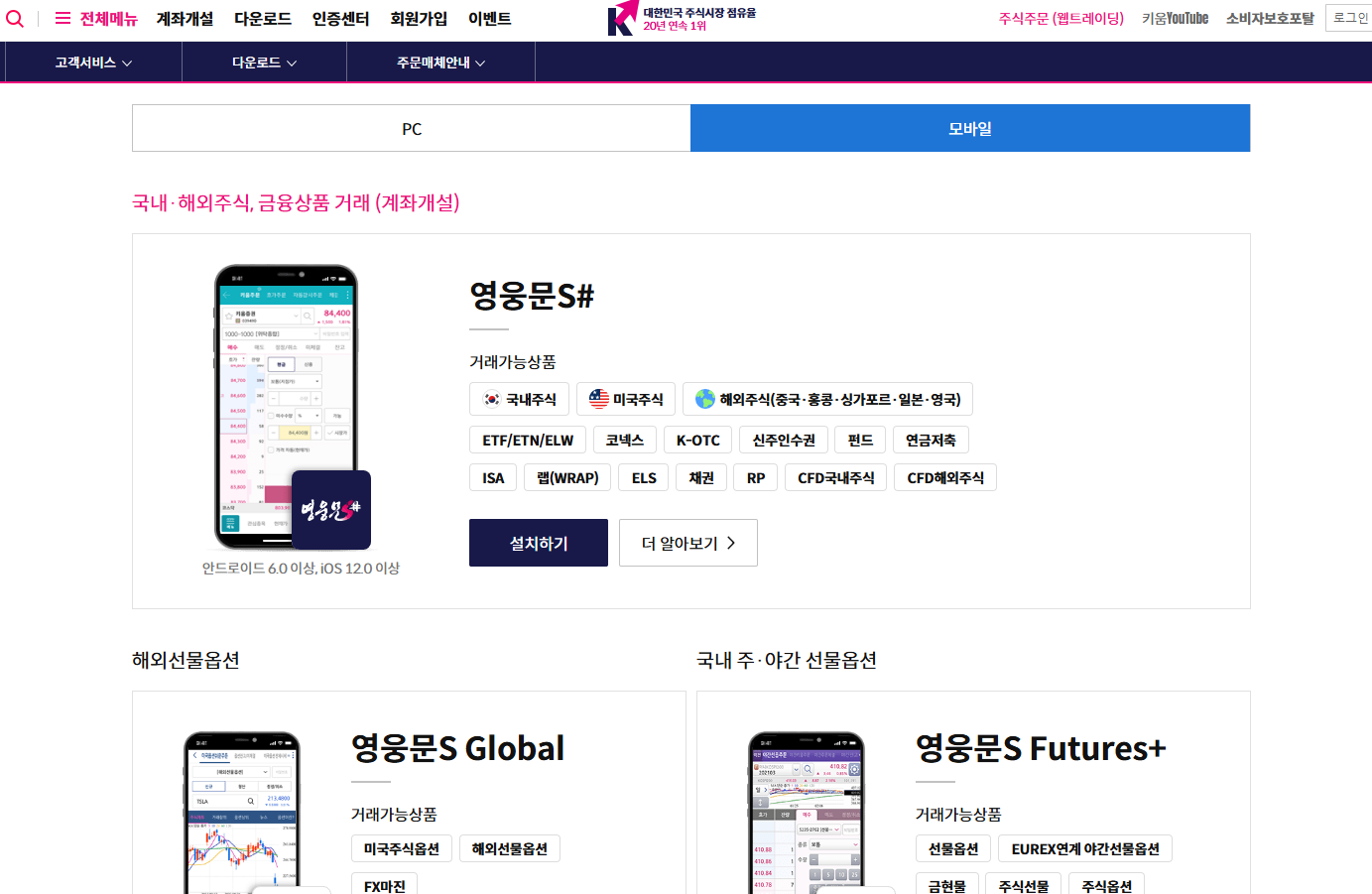Click the 로그인 button
Screen dimensions: 1372x894
[x=1349, y=18]
